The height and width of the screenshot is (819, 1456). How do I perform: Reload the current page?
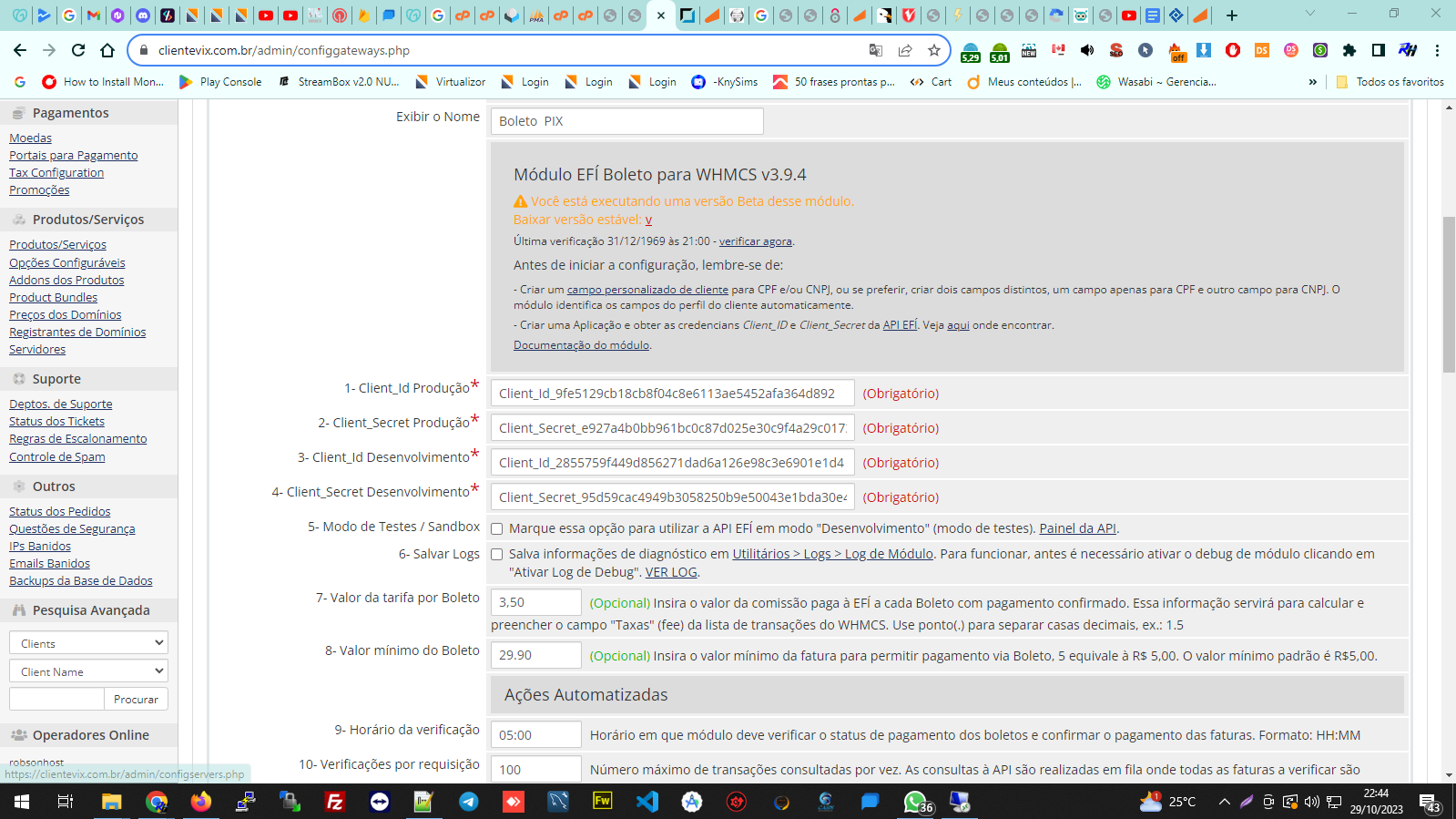pos(78,50)
